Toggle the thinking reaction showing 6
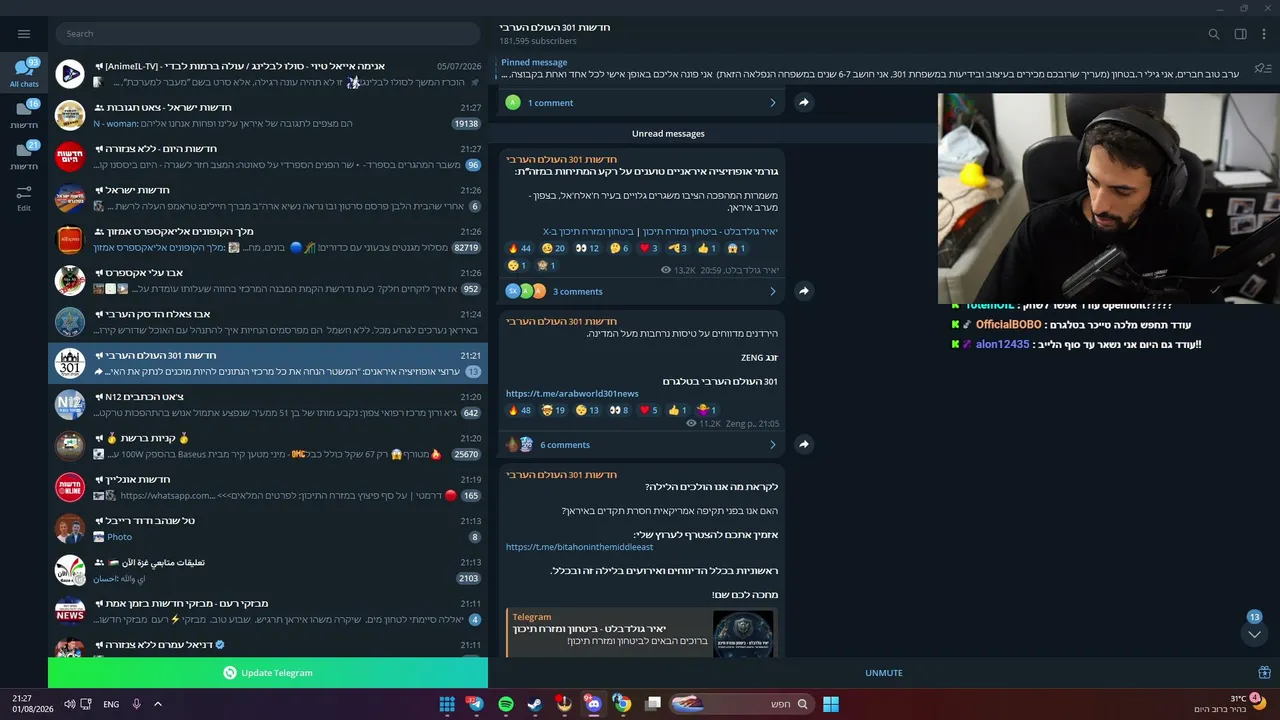This screenshot has height=720, width=1280. pos(619,248)
